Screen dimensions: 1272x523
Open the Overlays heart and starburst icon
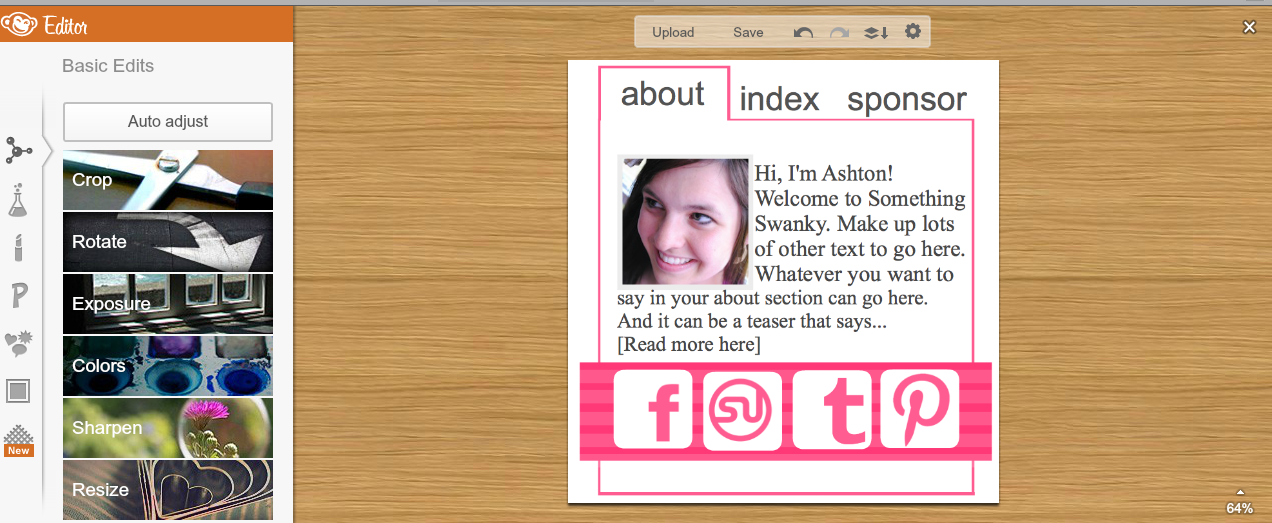coord(18,344)
